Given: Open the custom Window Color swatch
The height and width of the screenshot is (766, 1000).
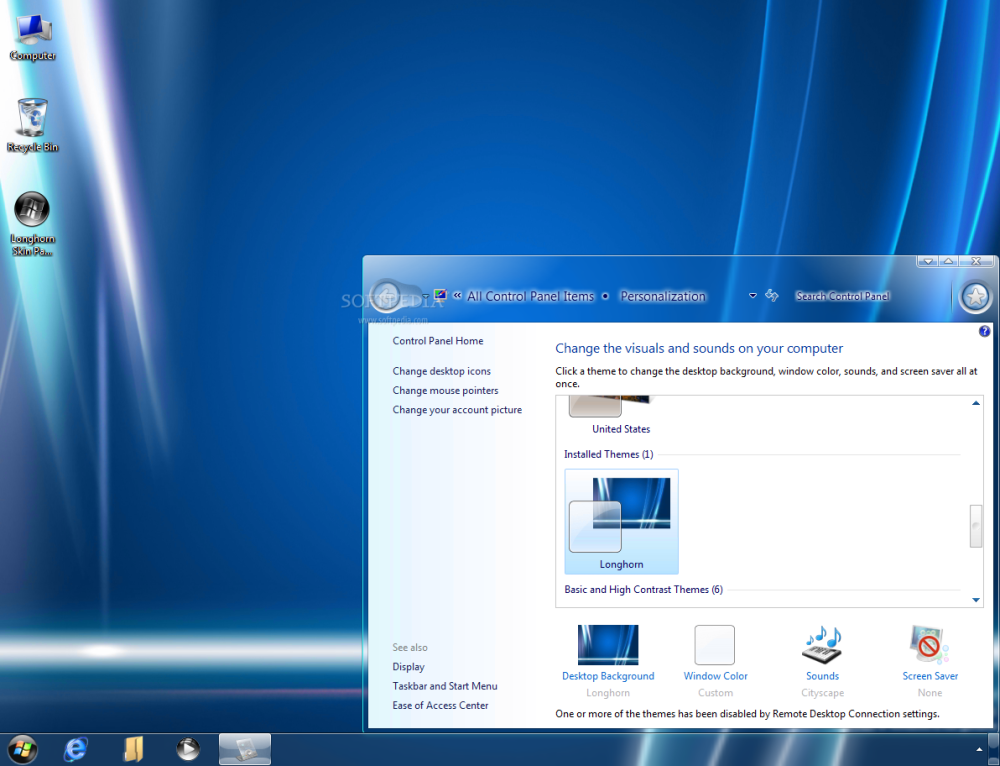Looking at the screenshot, I should 714,645.
